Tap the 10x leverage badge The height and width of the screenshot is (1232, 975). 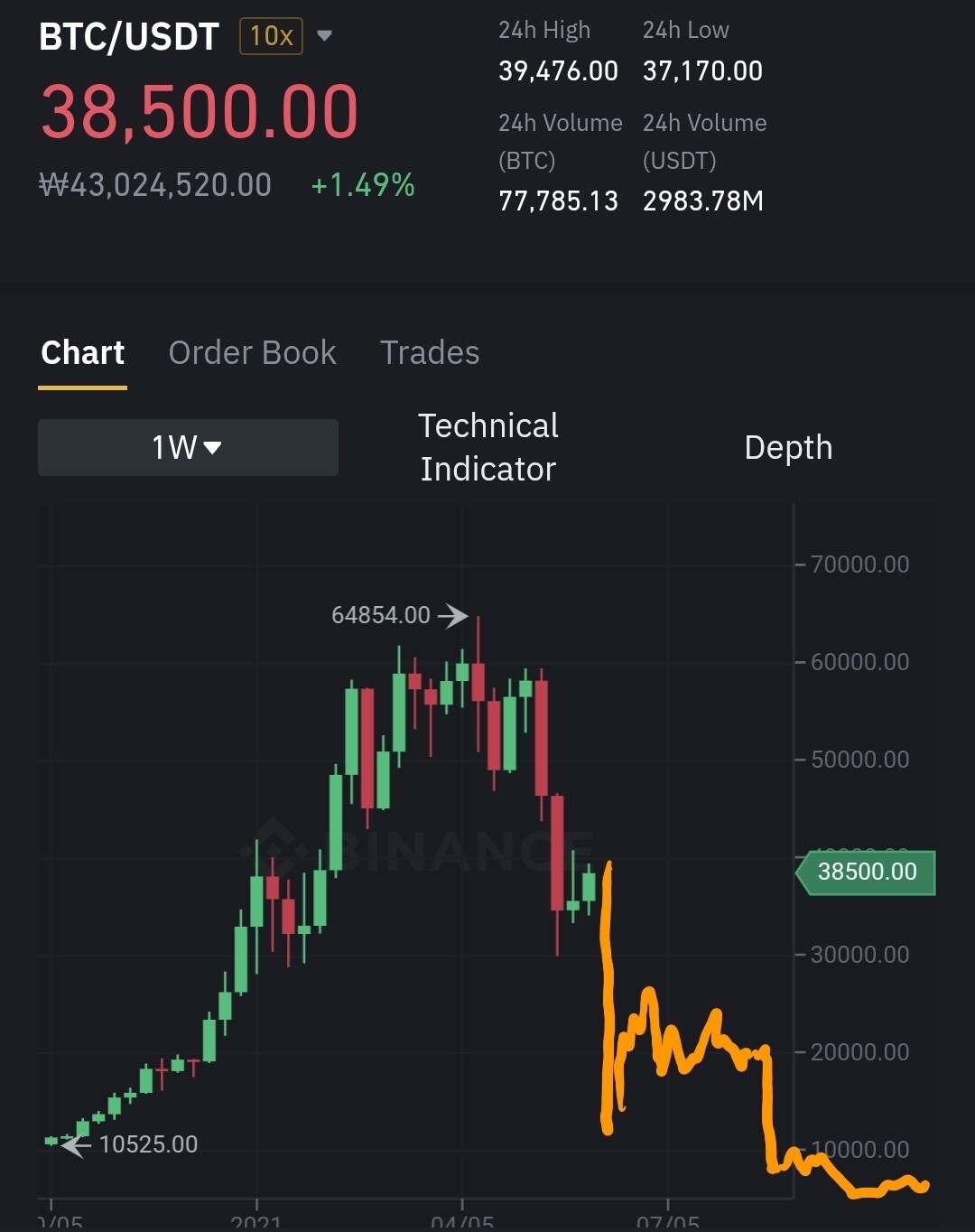coord(271,36)
